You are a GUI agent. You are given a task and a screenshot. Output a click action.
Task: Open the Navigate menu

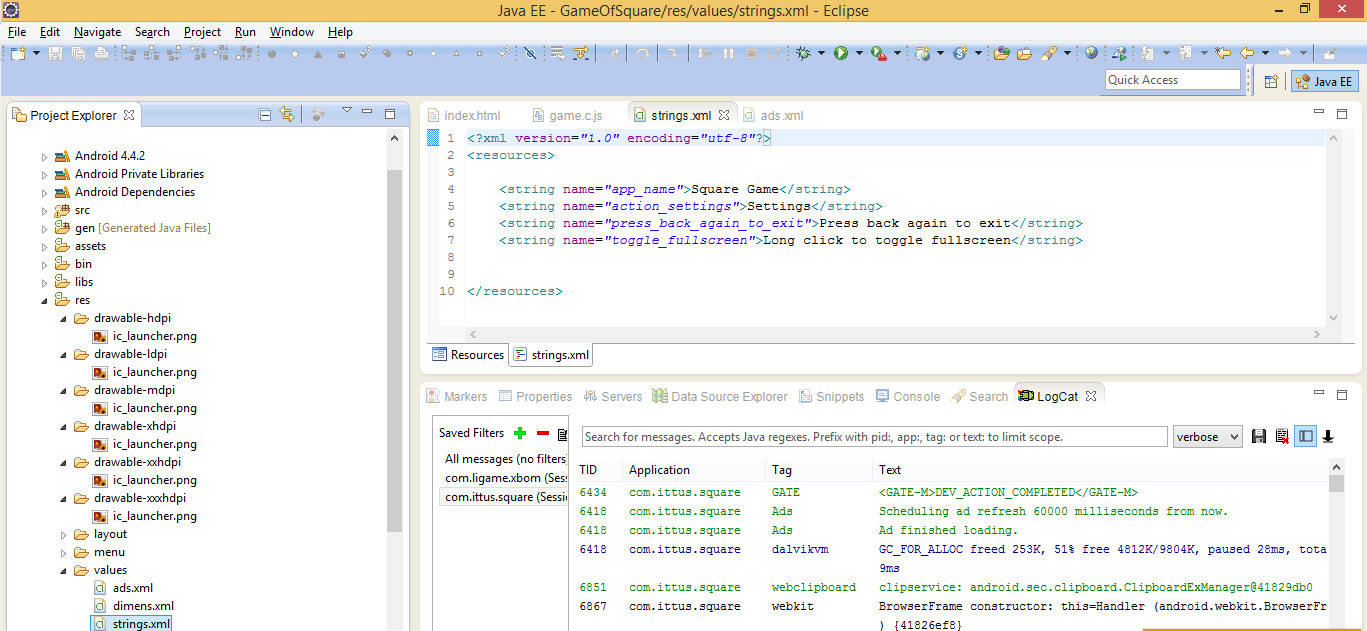pyautogui.click(x=97, y=32)
